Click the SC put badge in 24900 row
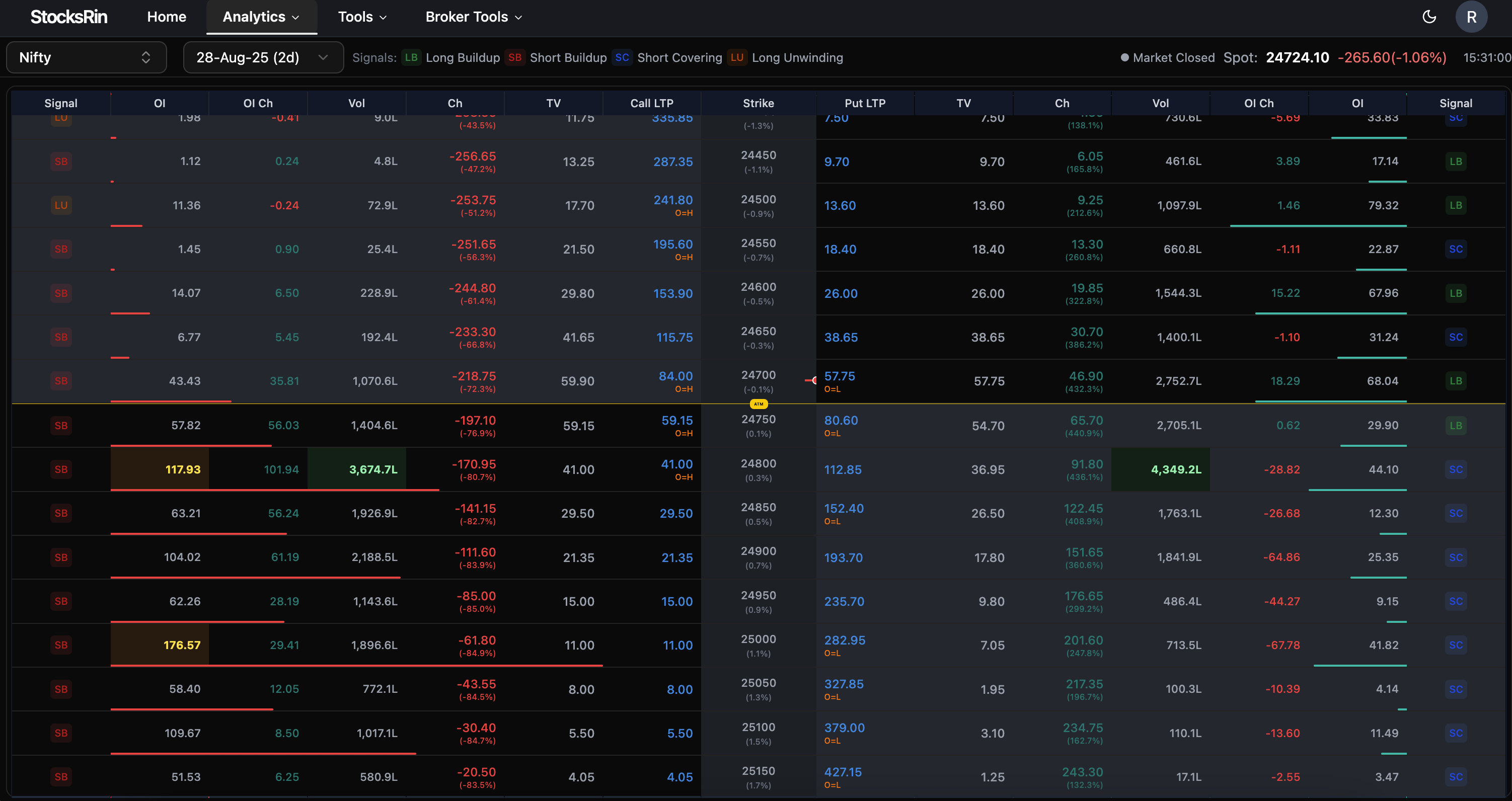 pos(1456,557)
